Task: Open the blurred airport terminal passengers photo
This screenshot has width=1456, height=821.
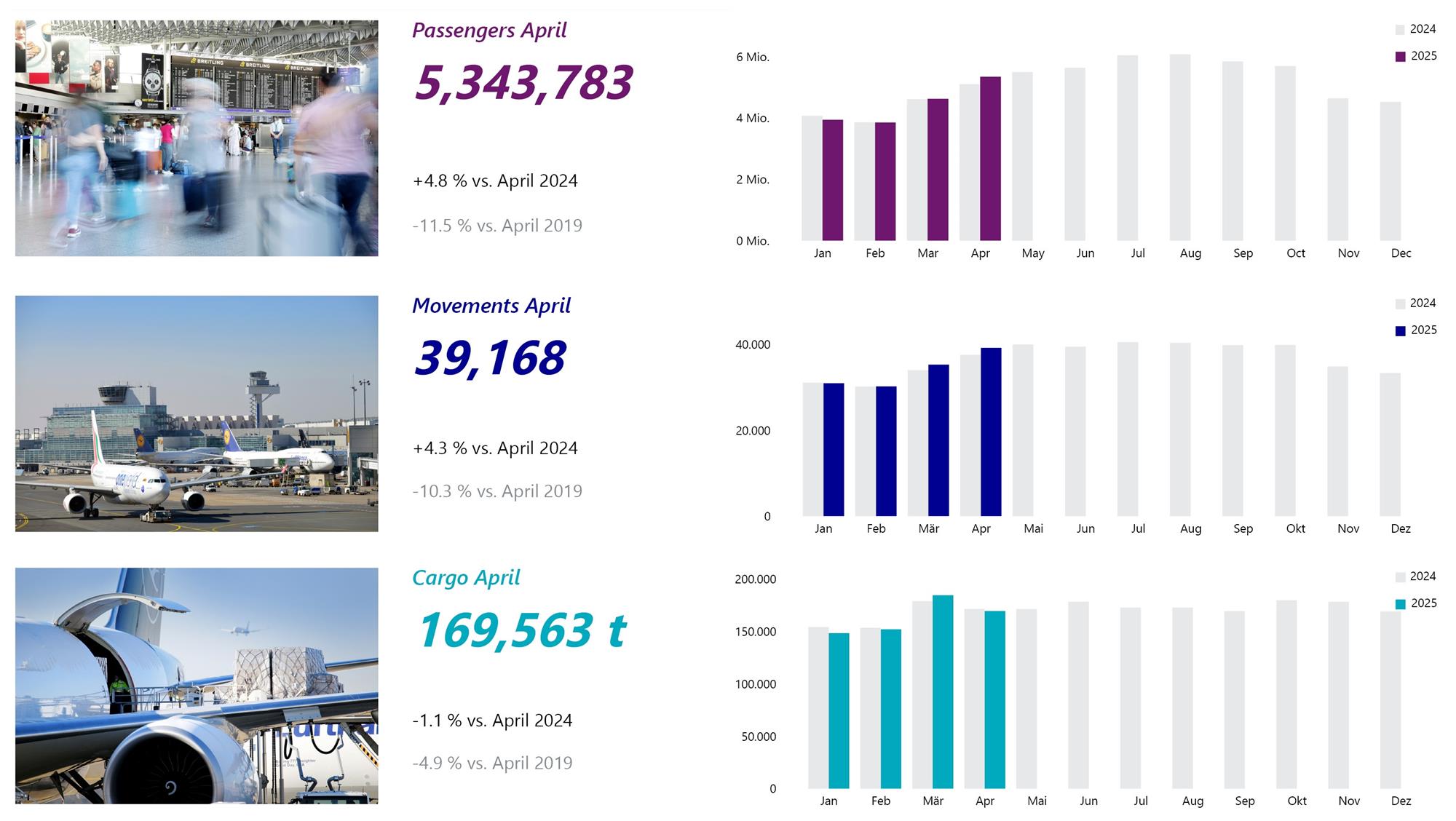Action: pos(197,138)
